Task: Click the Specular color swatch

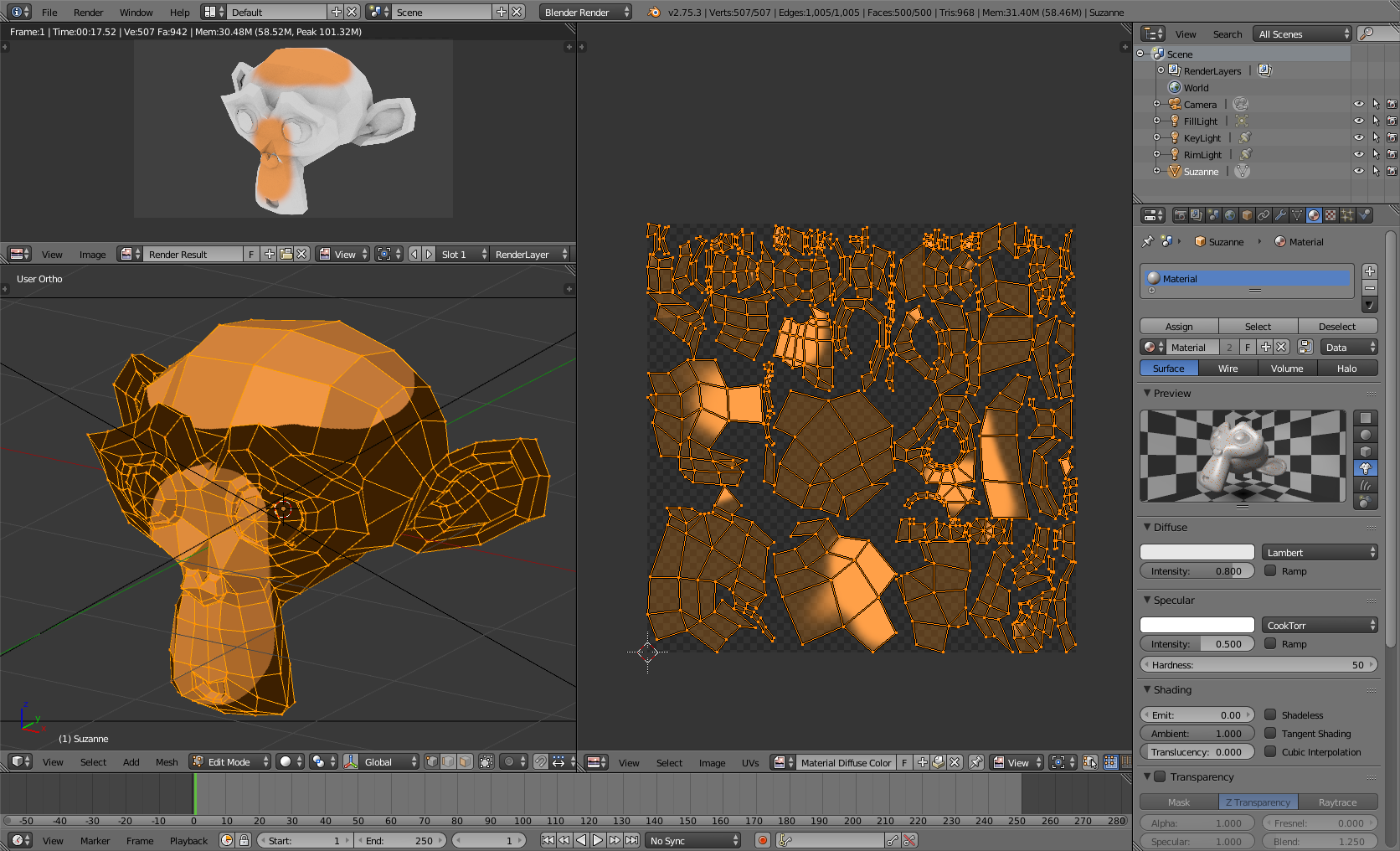Action: pyautogui.click(x=1197, y=625)
